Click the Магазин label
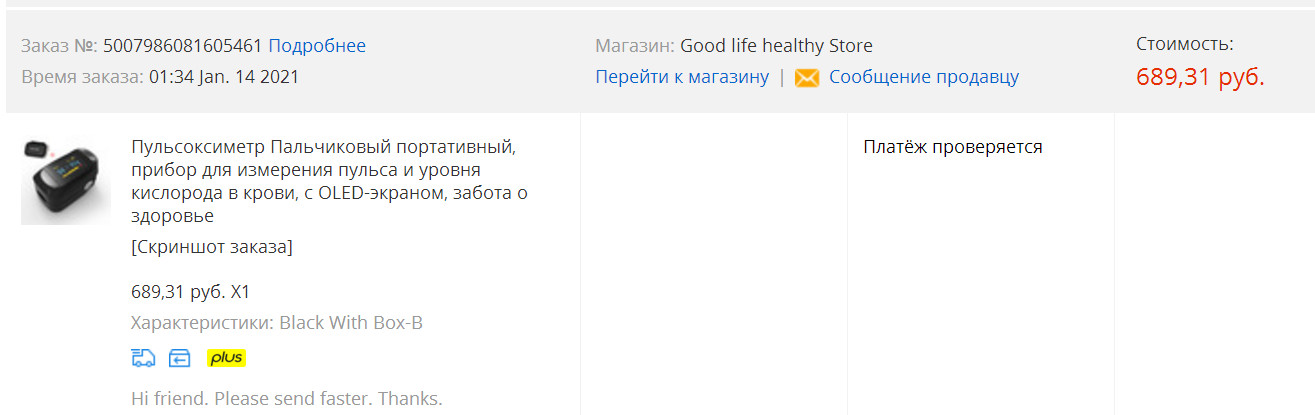This screenshot has width=1315, height=415. click(x=635, y=46)
